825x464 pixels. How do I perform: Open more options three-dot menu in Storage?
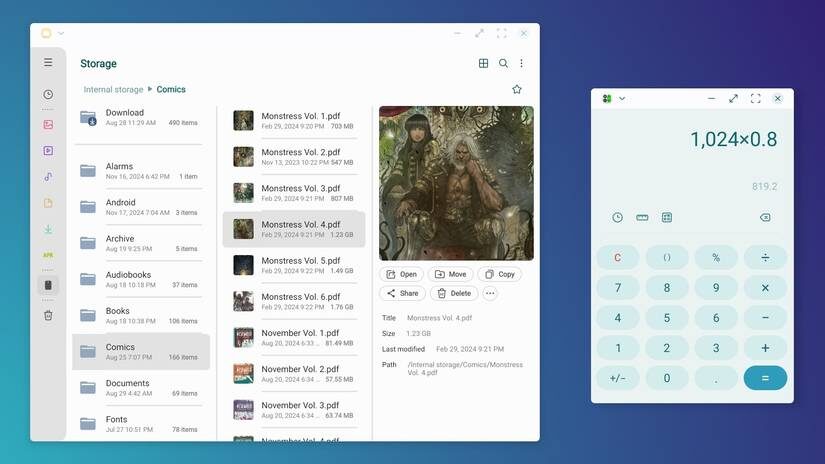[521, 63]
